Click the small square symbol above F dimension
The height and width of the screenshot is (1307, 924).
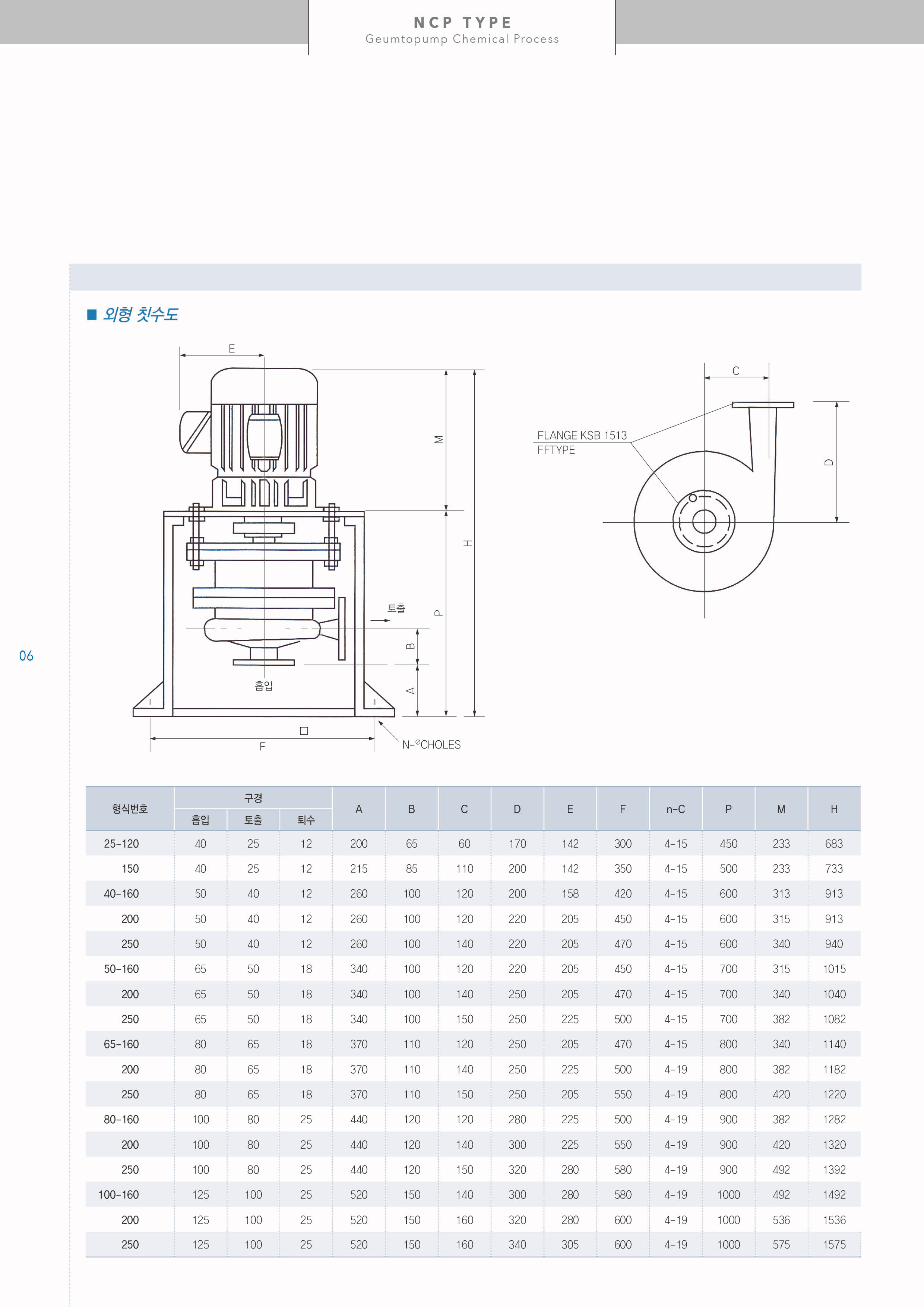point(304,731)
